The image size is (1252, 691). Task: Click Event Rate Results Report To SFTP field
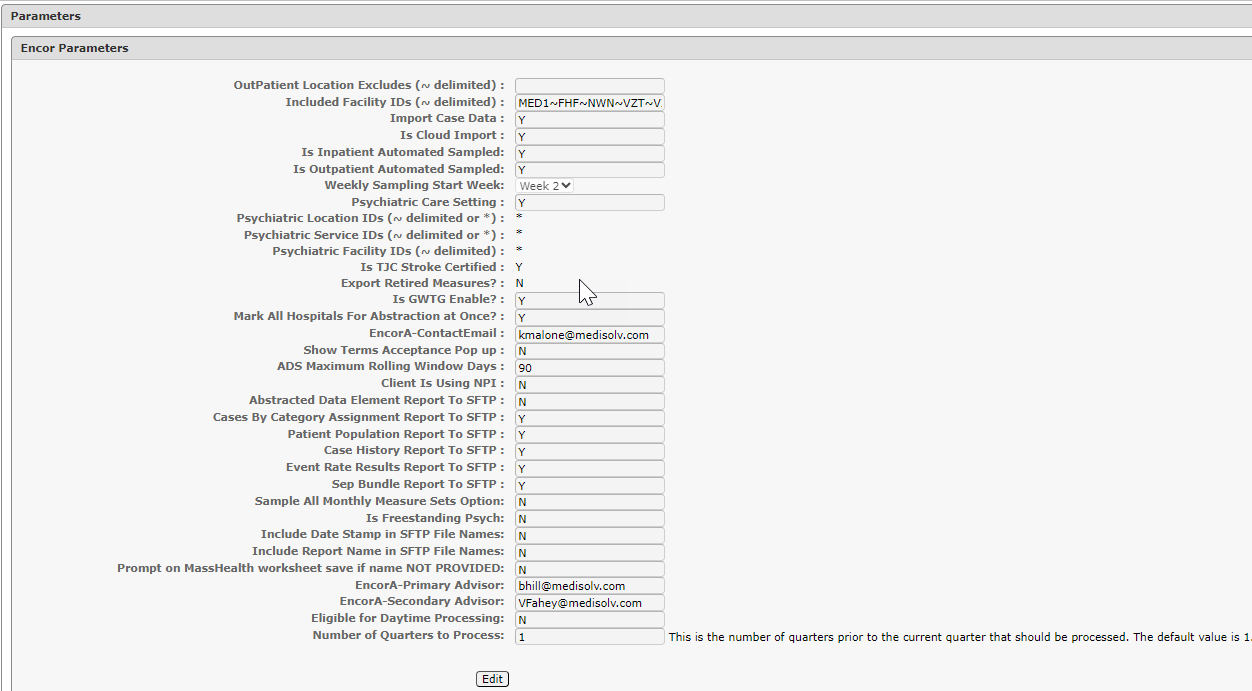[x=590, y=468]
